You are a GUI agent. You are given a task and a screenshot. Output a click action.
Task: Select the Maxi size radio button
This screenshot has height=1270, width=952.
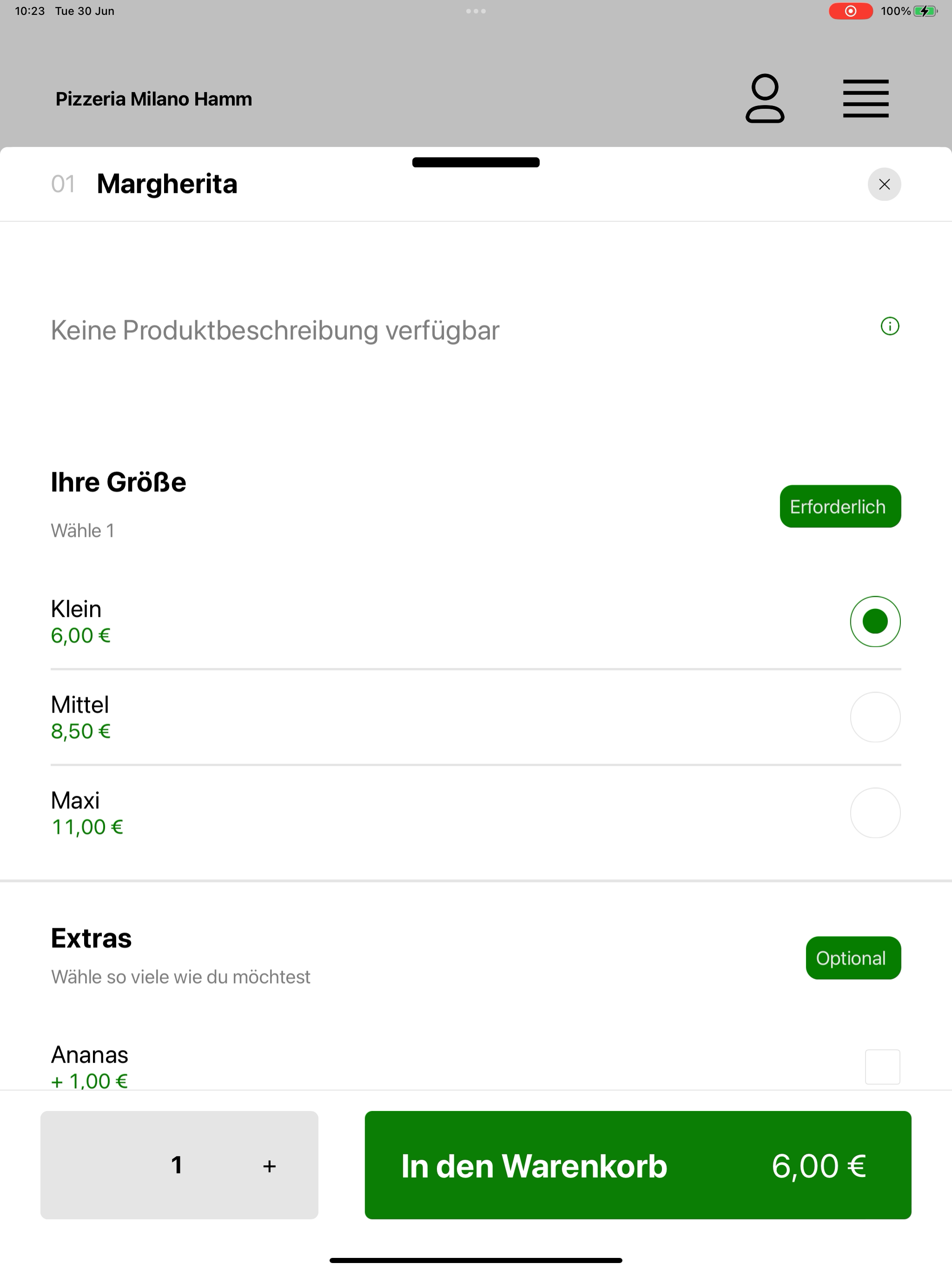pyautogui.click(x=875, y=813)
